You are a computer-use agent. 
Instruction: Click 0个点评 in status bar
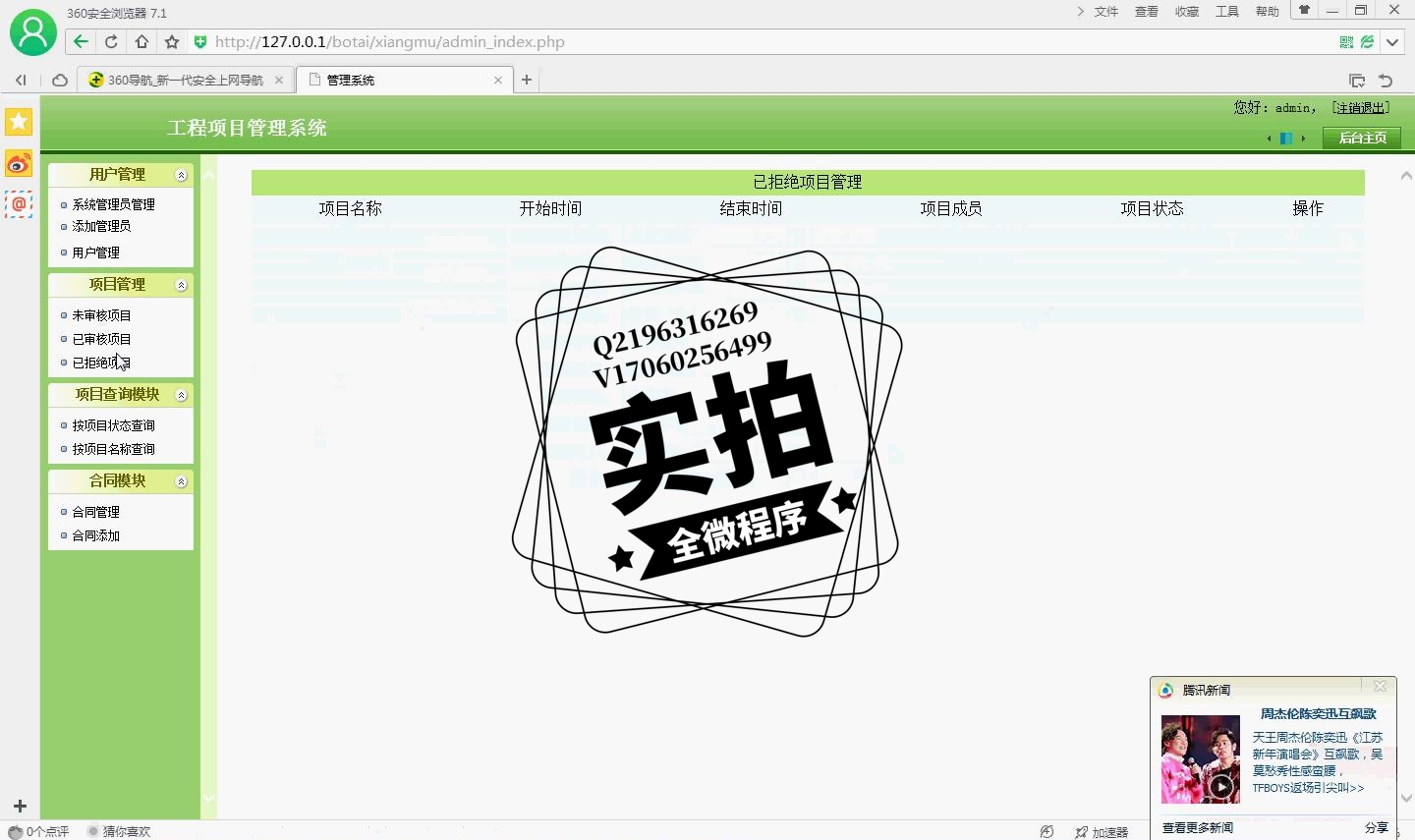pyautogui.click(x=39, y=831)
